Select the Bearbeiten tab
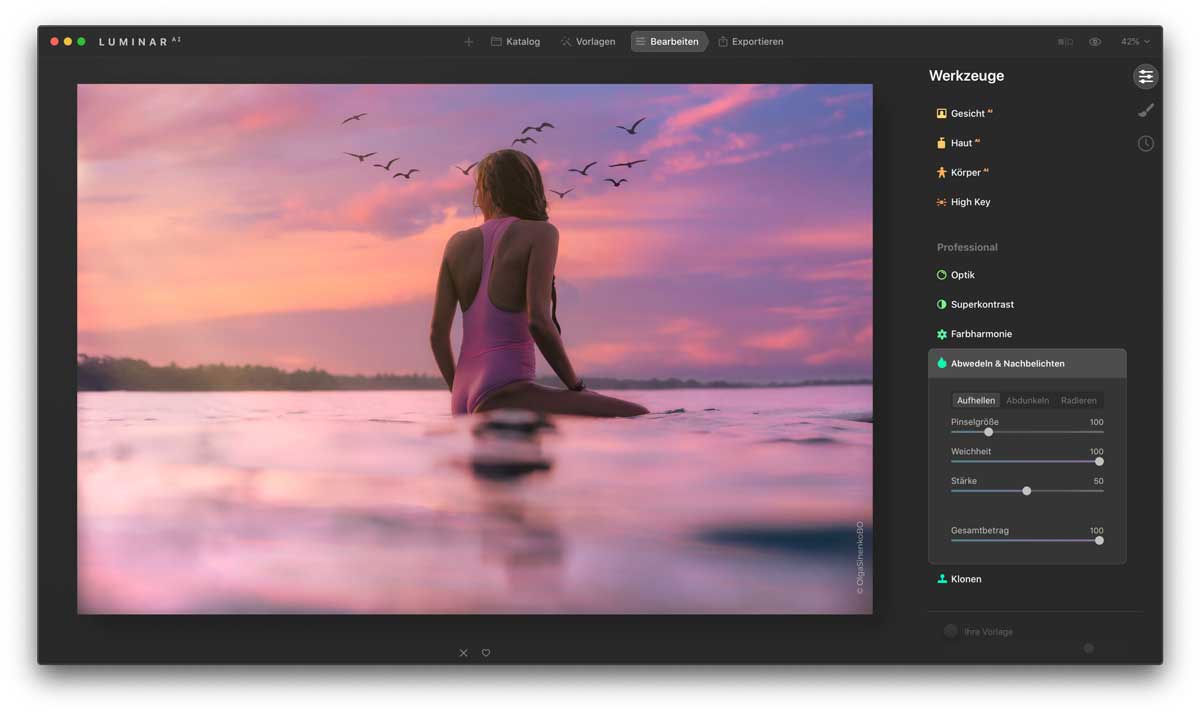1200x714 pixels. click(667, 42)
